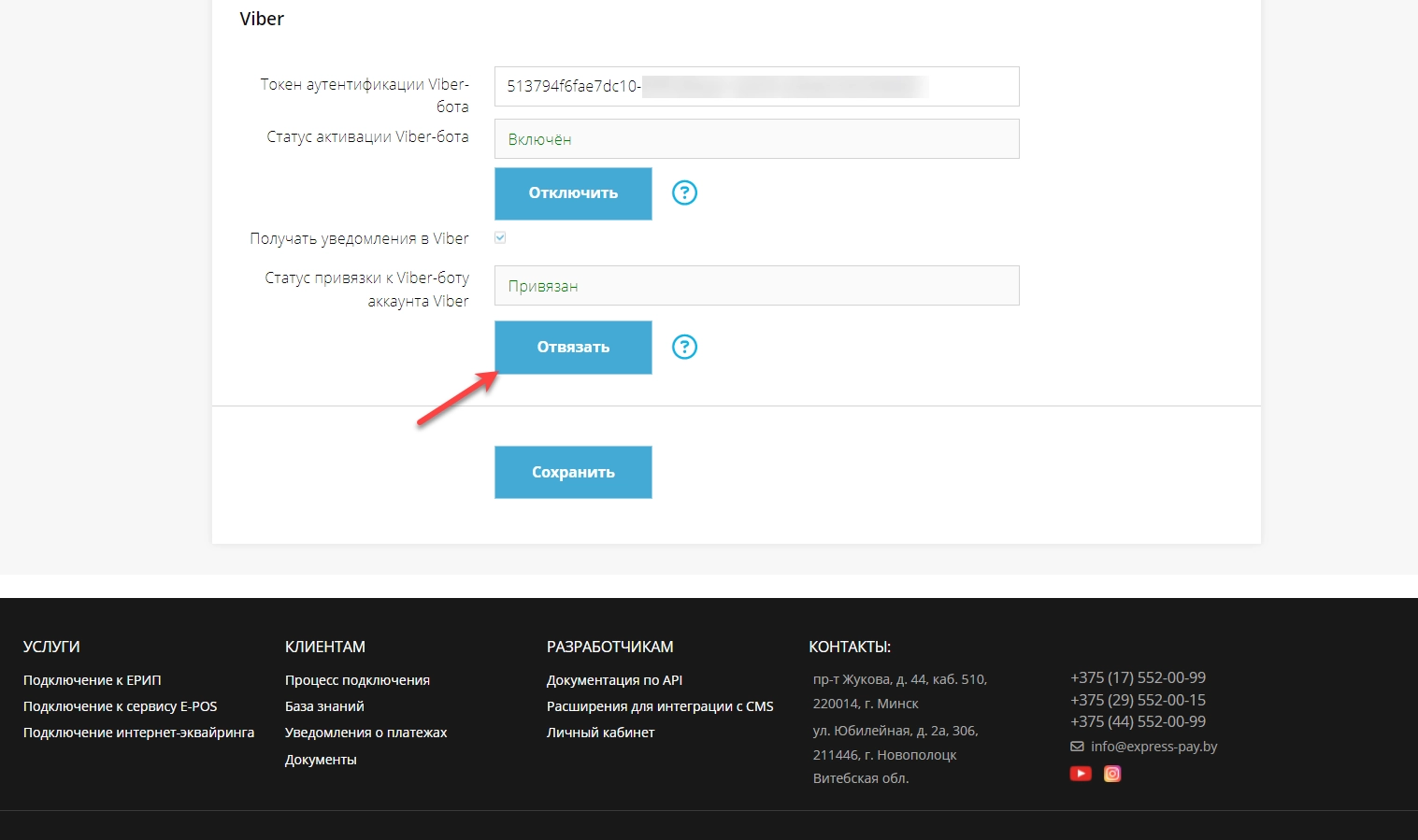Click the info@express-pay.by email link
1418x840 pixels.
pyautogui.click(x=1153, y=747)
